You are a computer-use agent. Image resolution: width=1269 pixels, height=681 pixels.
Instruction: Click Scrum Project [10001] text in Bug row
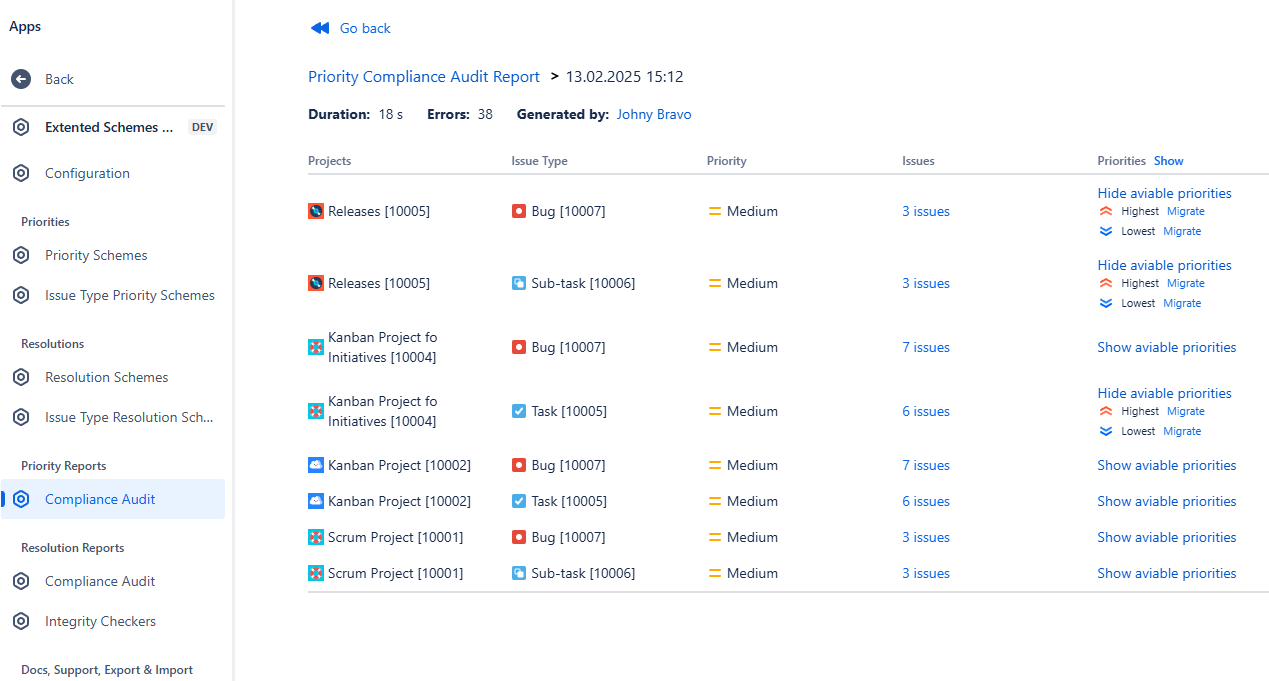[x=395, y=537]
